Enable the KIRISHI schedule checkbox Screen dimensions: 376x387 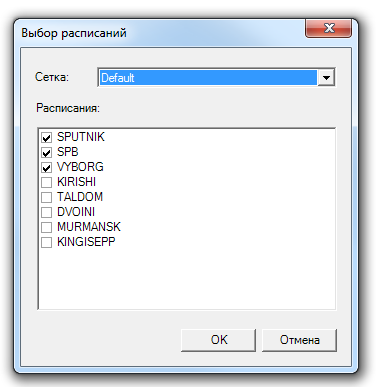tap(47, 182)
